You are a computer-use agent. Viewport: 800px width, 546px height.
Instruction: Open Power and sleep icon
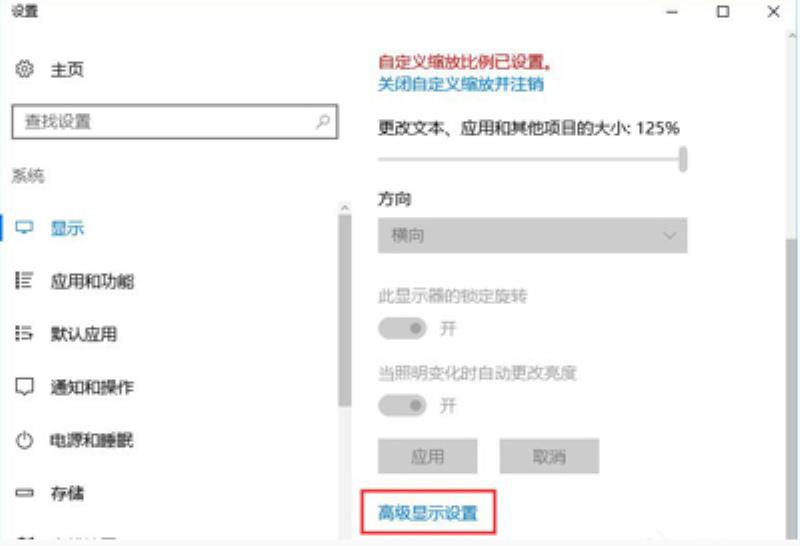pyautogui.click(x=24, y=440)
